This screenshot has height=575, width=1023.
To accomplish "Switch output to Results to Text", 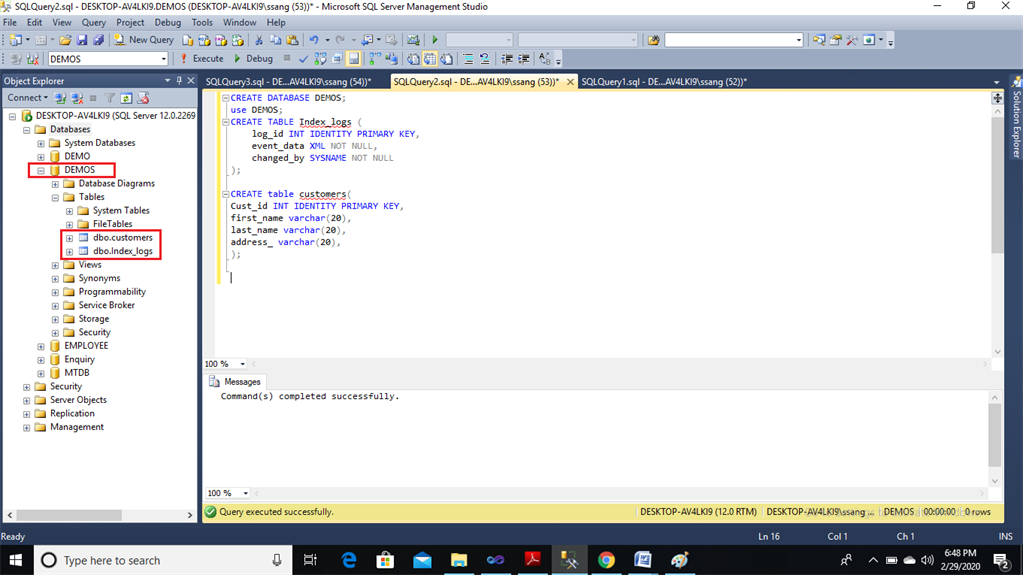I will click(x=413, y=59).
